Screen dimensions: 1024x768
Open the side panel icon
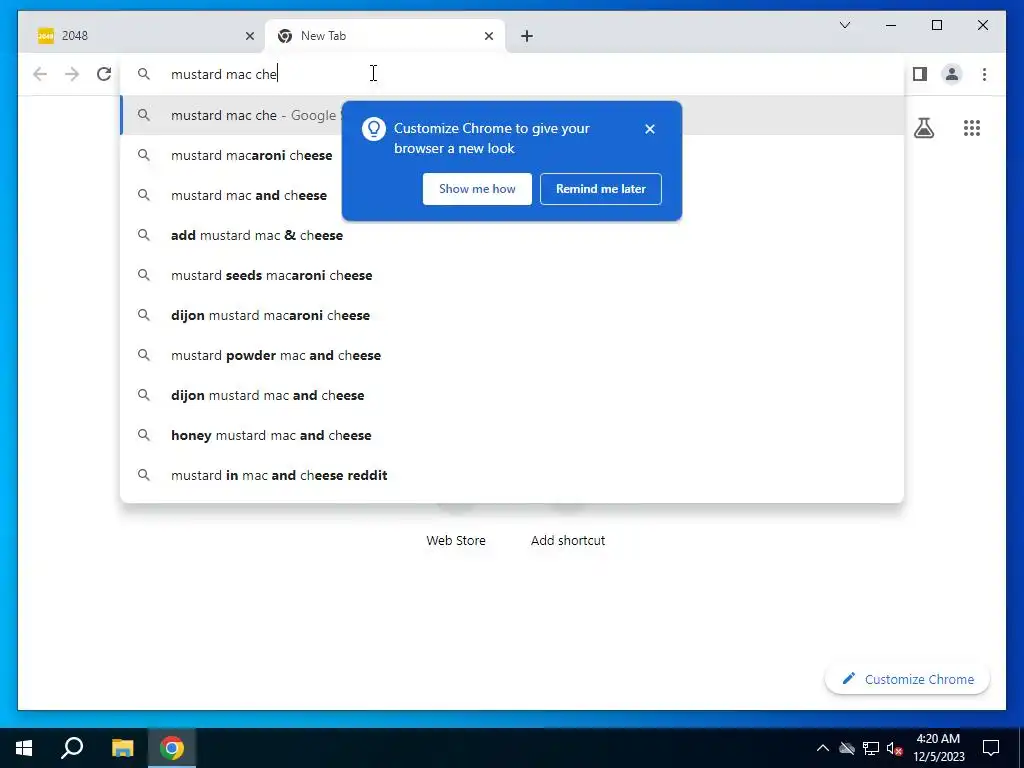click(920, 74)
